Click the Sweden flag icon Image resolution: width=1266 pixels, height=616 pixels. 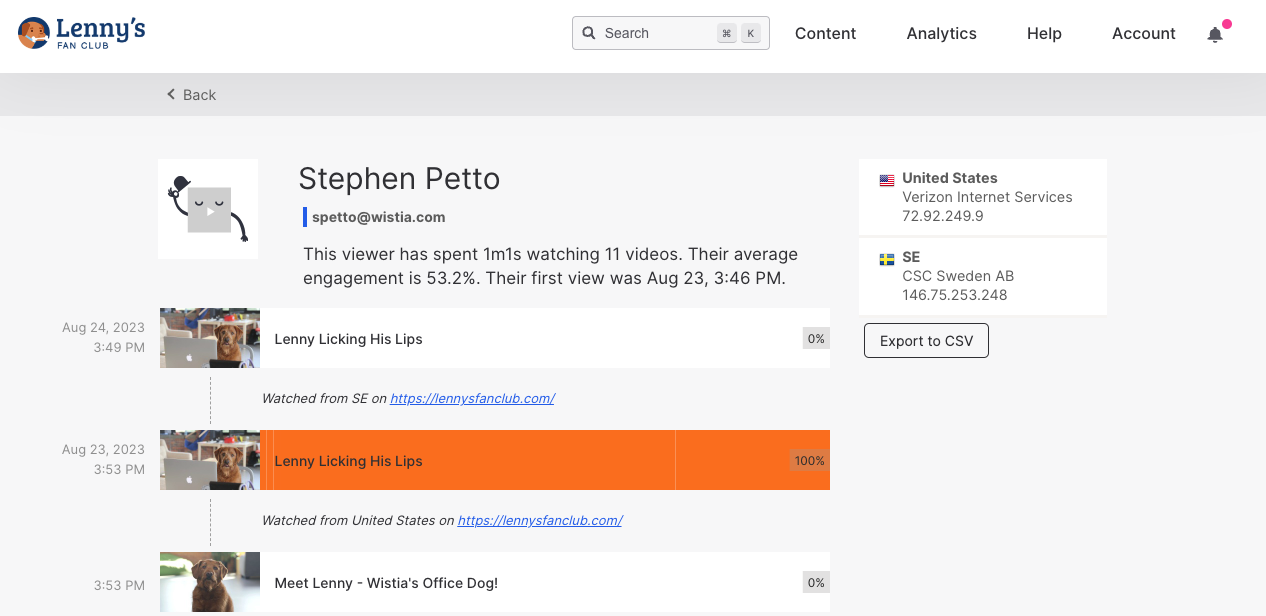click(x=887, y=259)
